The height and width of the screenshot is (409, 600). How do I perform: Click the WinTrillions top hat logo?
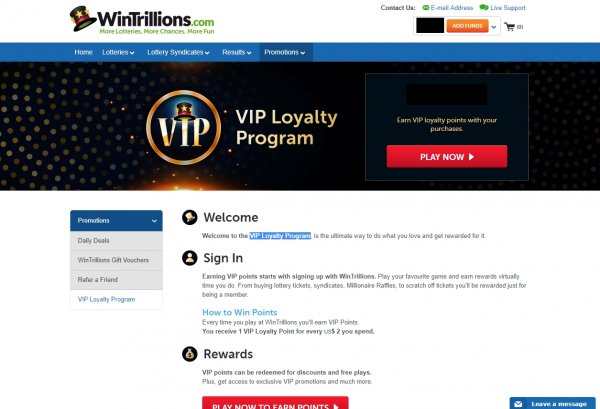(x=83, y=18)
